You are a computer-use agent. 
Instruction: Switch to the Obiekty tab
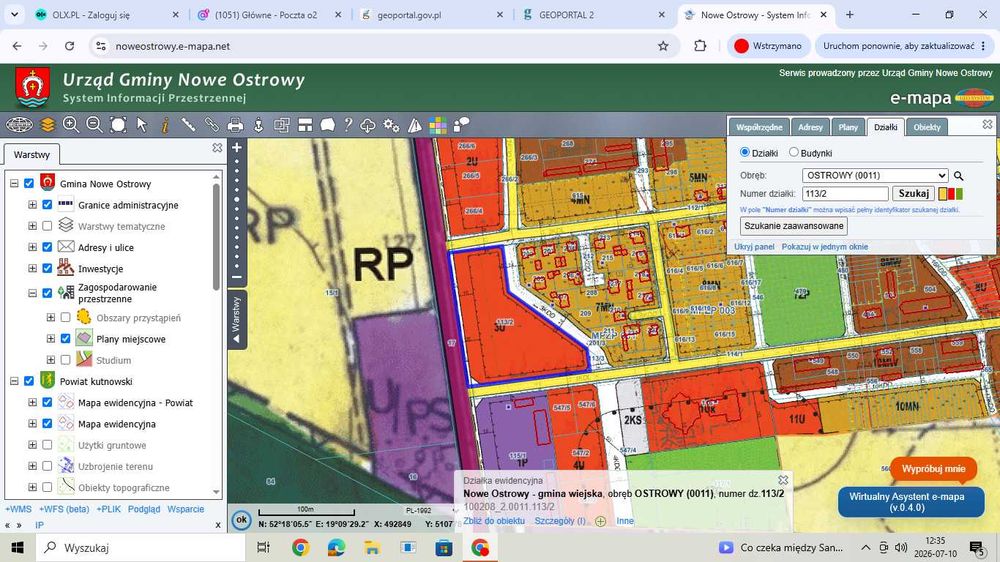927,127
